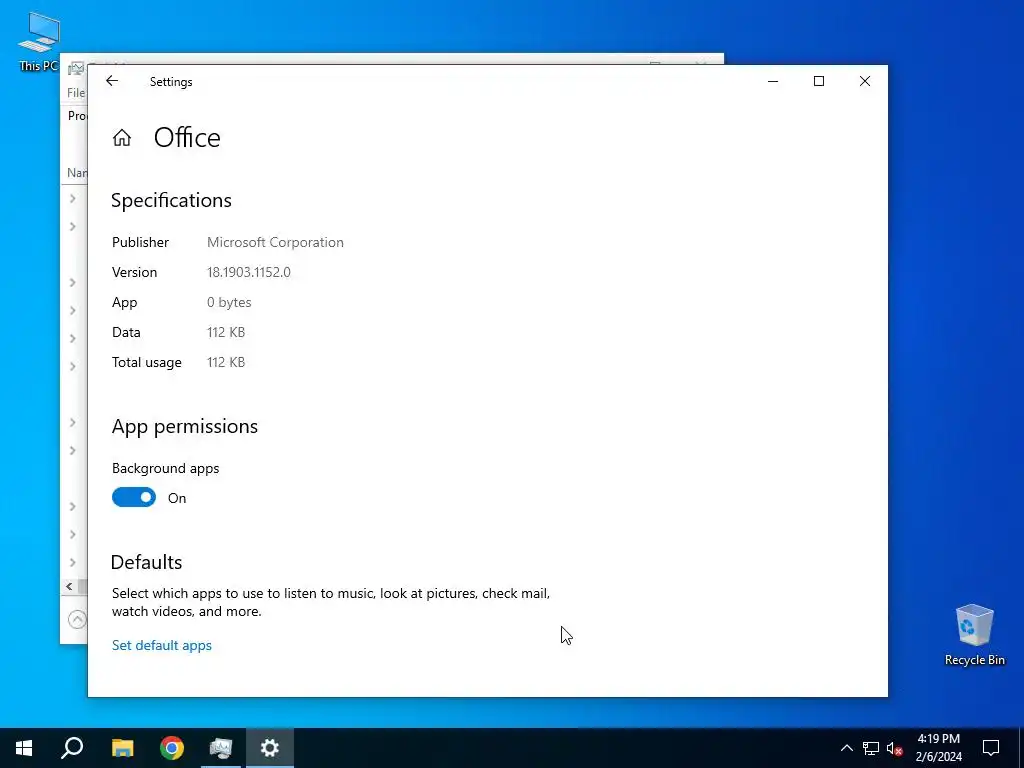Click the App size value 0 bytes
Screen dimensions: 1024x768
click(229, 302)
